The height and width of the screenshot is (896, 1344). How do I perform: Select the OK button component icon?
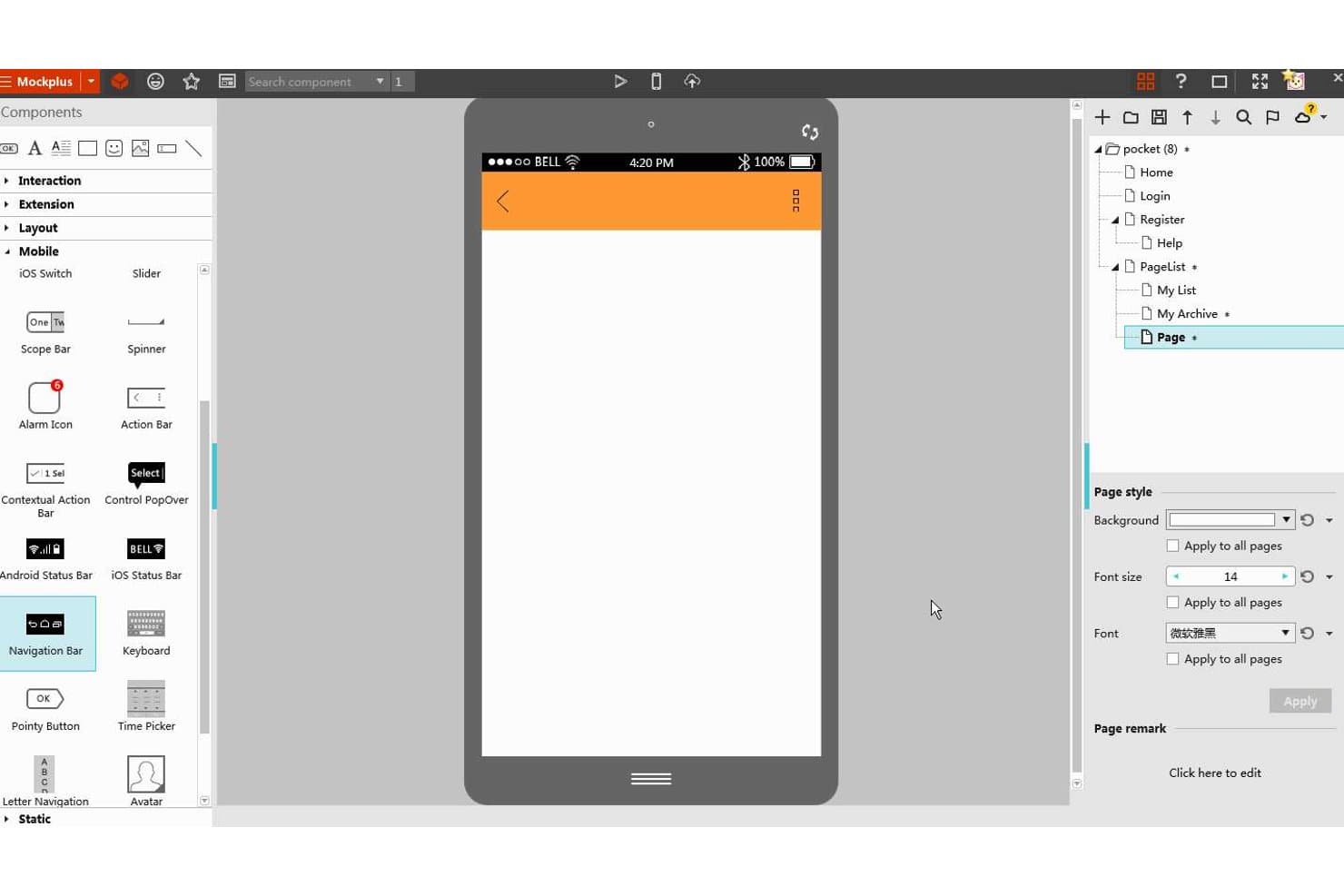(9, 148)
